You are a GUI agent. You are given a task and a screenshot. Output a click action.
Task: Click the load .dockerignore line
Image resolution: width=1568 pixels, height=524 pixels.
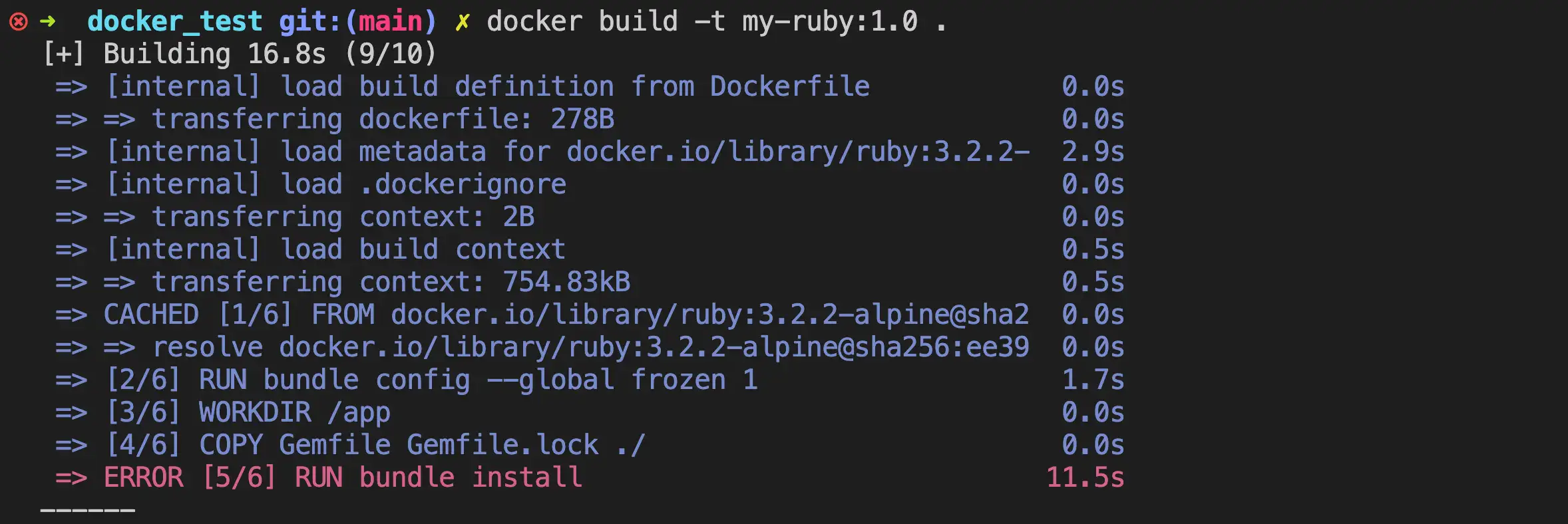336,185
